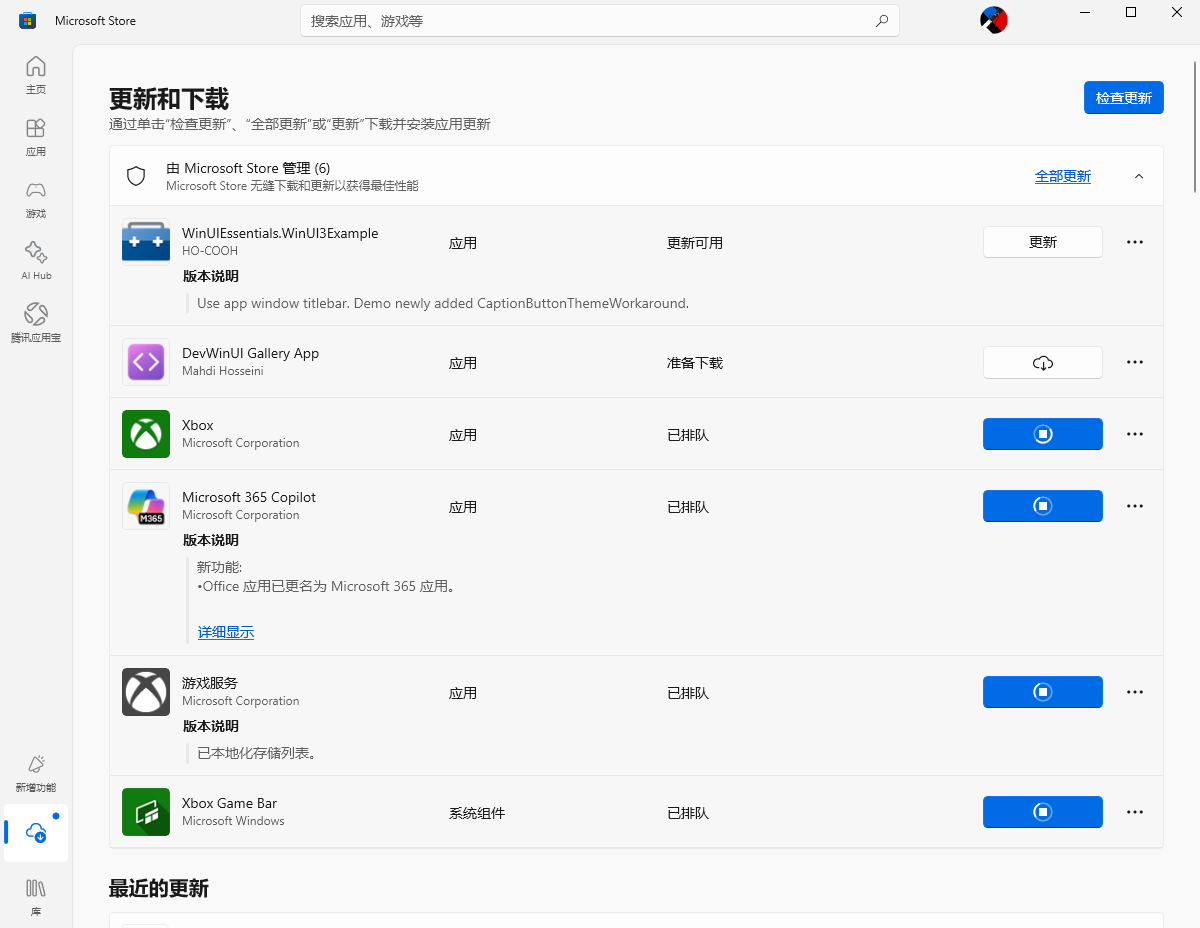Viewport: 1200px width, 928px height.
Task: Open more options for DevWinUI Gallery App
Action: [x=1135, y=362]
